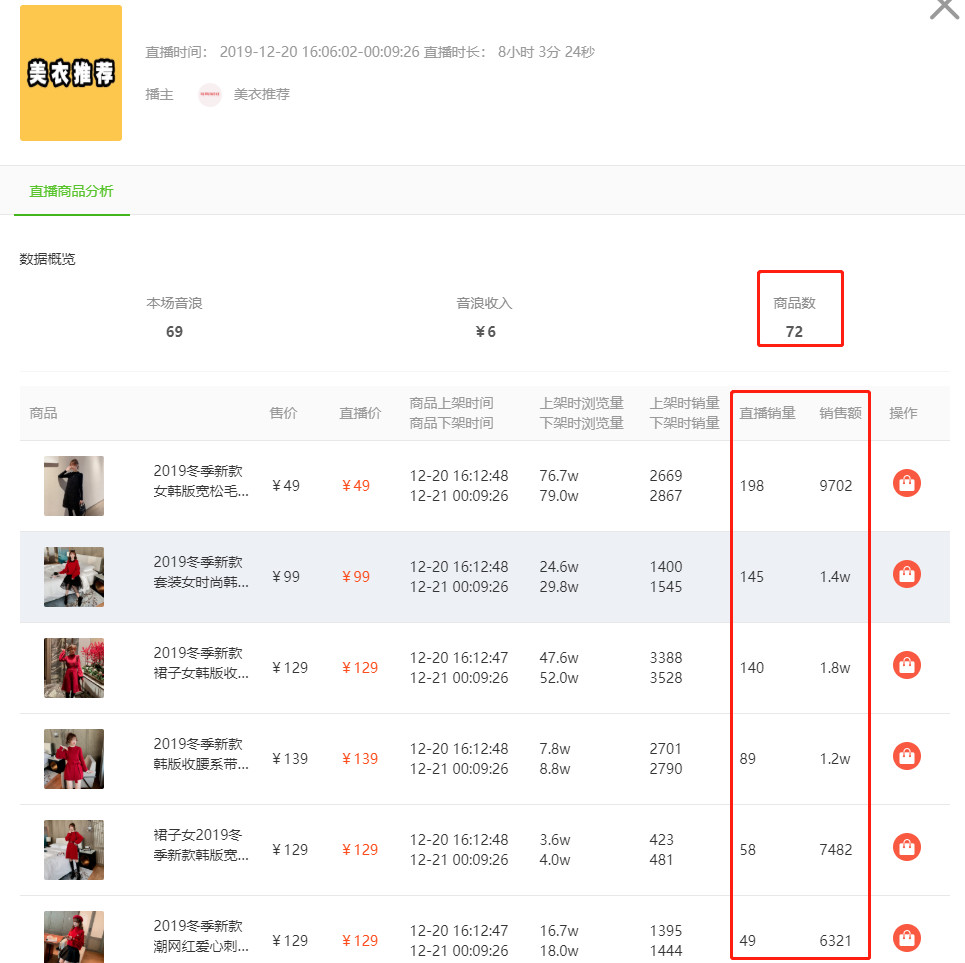Open shopping bag icon in 140 sales row

coord(907,665)
